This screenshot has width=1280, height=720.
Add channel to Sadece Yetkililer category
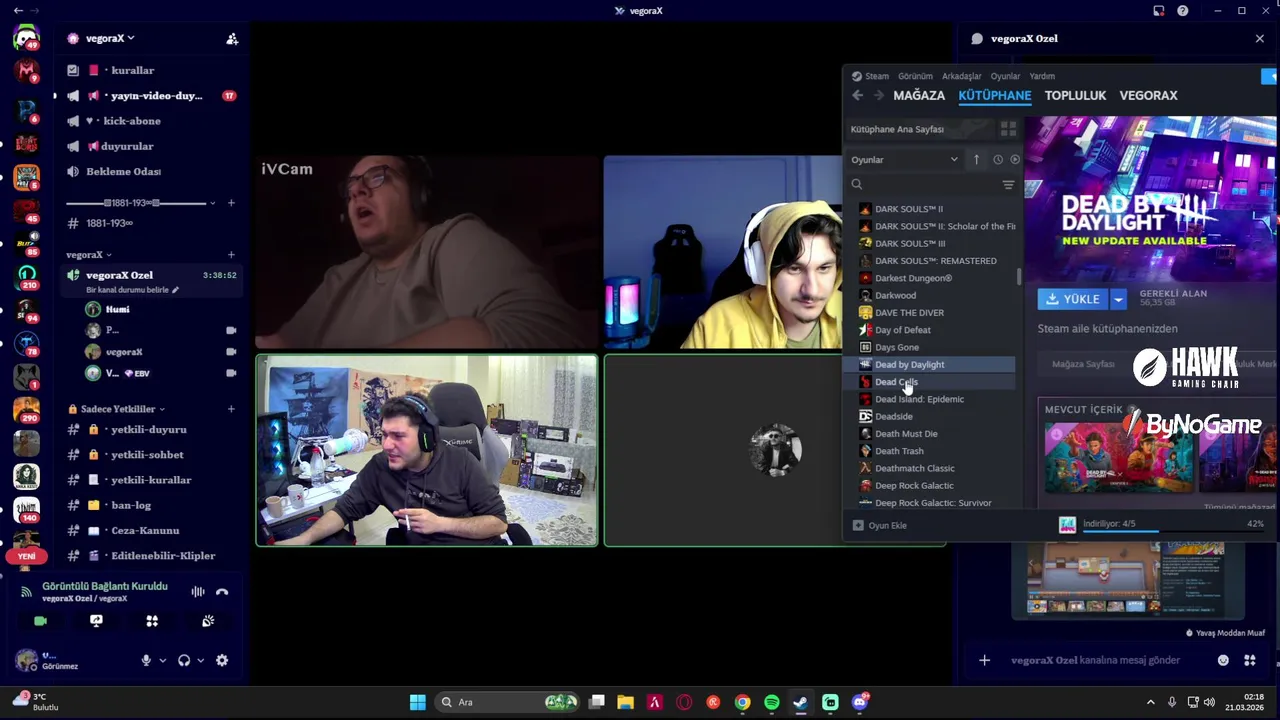click(x=231, y=409)
